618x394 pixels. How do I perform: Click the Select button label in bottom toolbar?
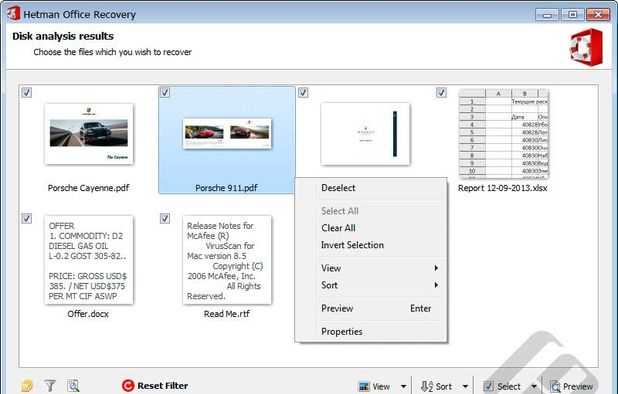pos(508,387)
